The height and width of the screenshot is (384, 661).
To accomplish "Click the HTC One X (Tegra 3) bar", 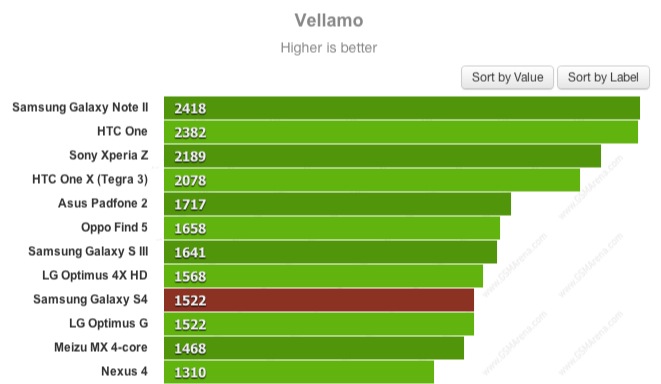I will tap(372, 180).
